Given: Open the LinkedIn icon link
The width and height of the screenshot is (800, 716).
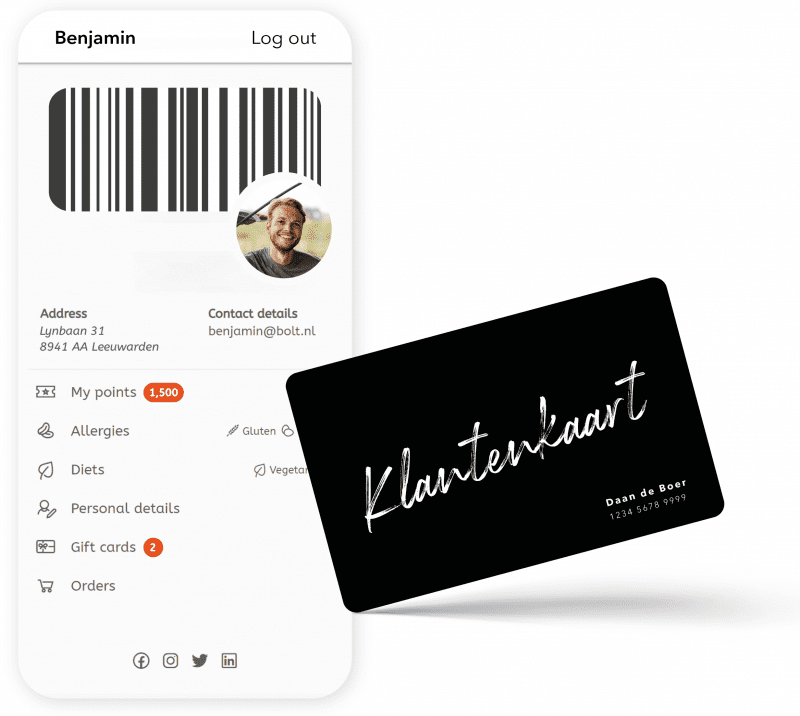Looking at the screenshot, I should pos(229,660).
